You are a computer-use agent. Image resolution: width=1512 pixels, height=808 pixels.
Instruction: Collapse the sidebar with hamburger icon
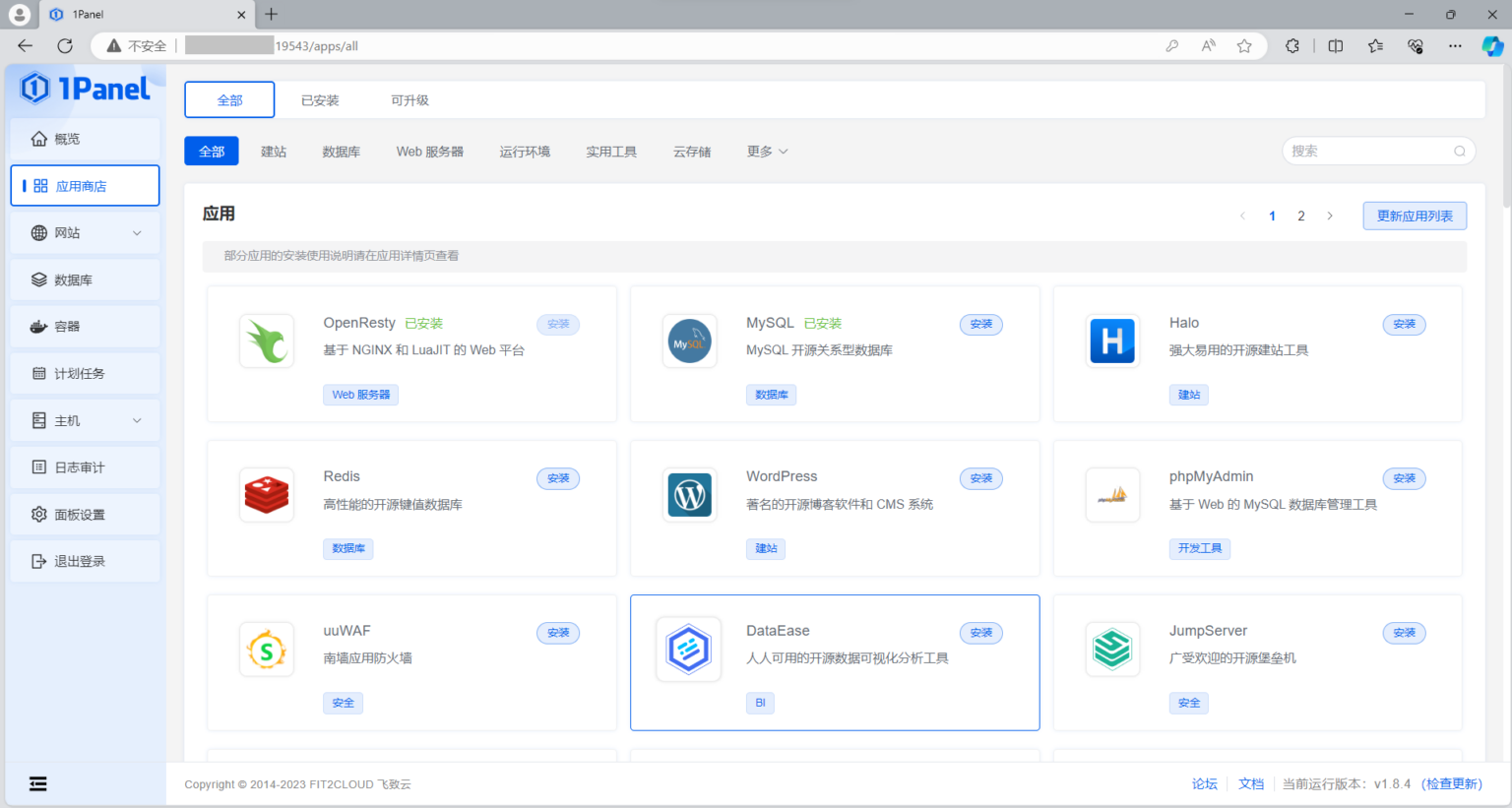(37, 783)
